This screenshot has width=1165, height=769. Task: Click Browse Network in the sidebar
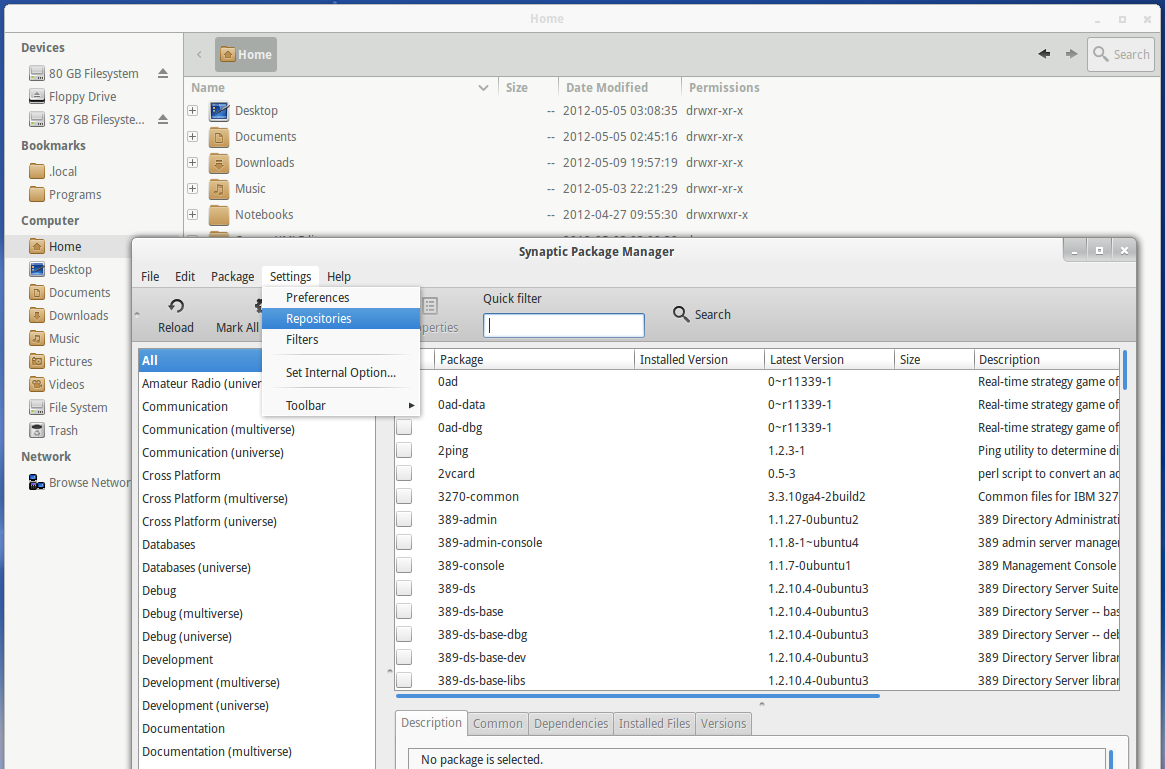(79, 482)
